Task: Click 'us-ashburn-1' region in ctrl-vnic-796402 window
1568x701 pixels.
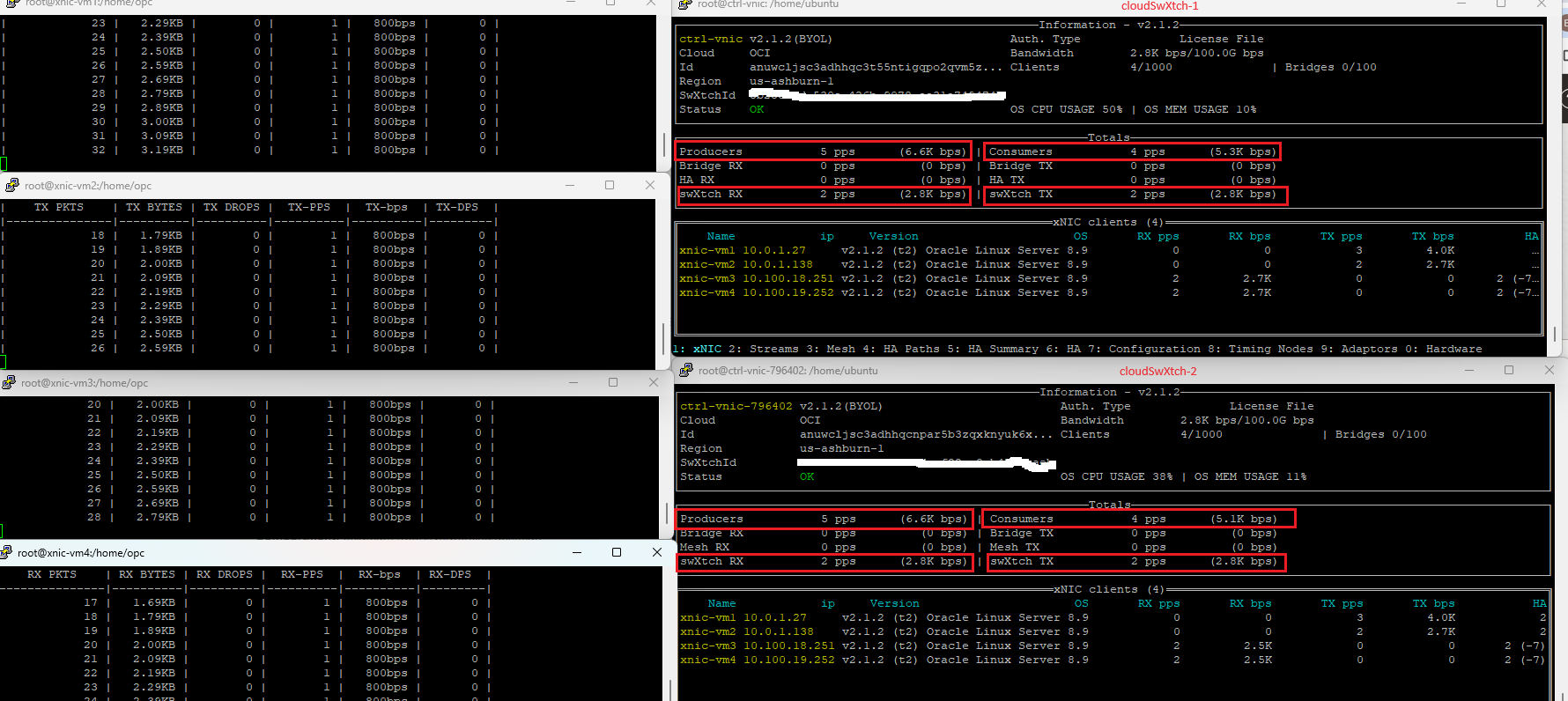Action: point(842,449)
